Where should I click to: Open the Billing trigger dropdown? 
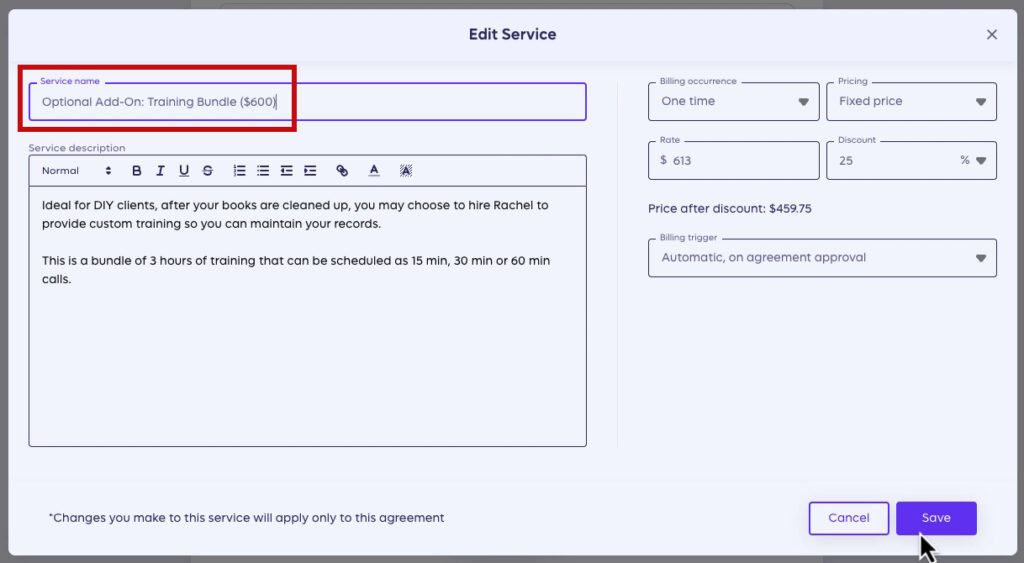(x=822, y=257)
